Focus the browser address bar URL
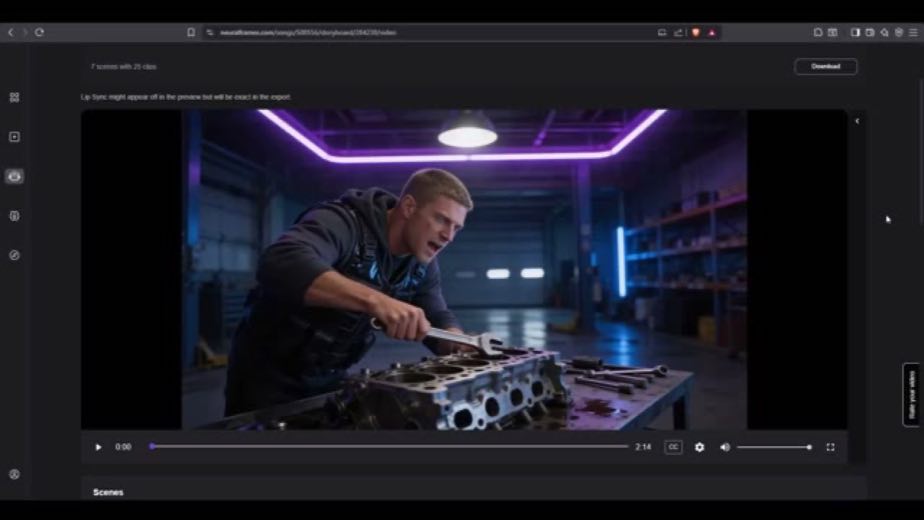Image resolution: width=924 pixels, height=520 pixels. click(x=308, y=32)
